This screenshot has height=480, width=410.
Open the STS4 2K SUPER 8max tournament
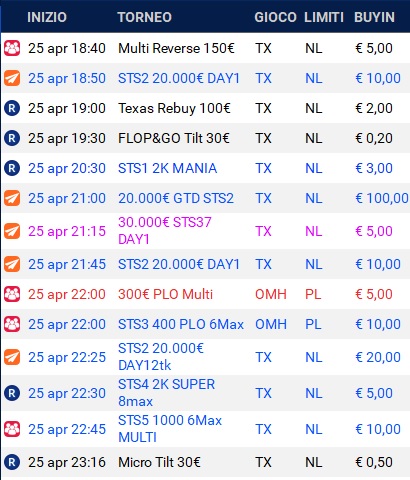(167, 393)
